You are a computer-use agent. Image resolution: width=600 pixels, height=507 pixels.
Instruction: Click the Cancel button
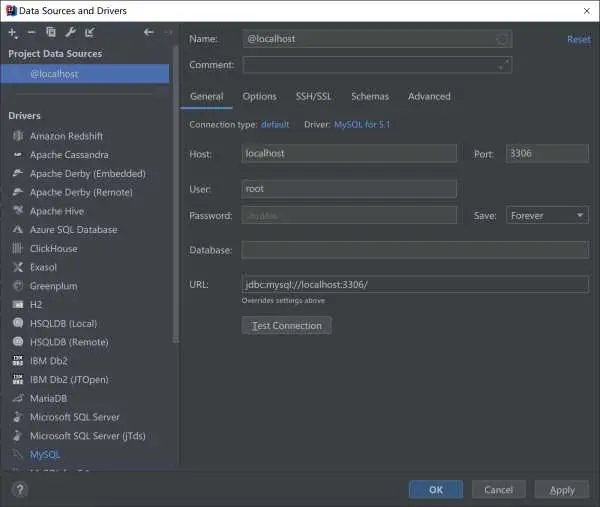(x=498, y=490)
